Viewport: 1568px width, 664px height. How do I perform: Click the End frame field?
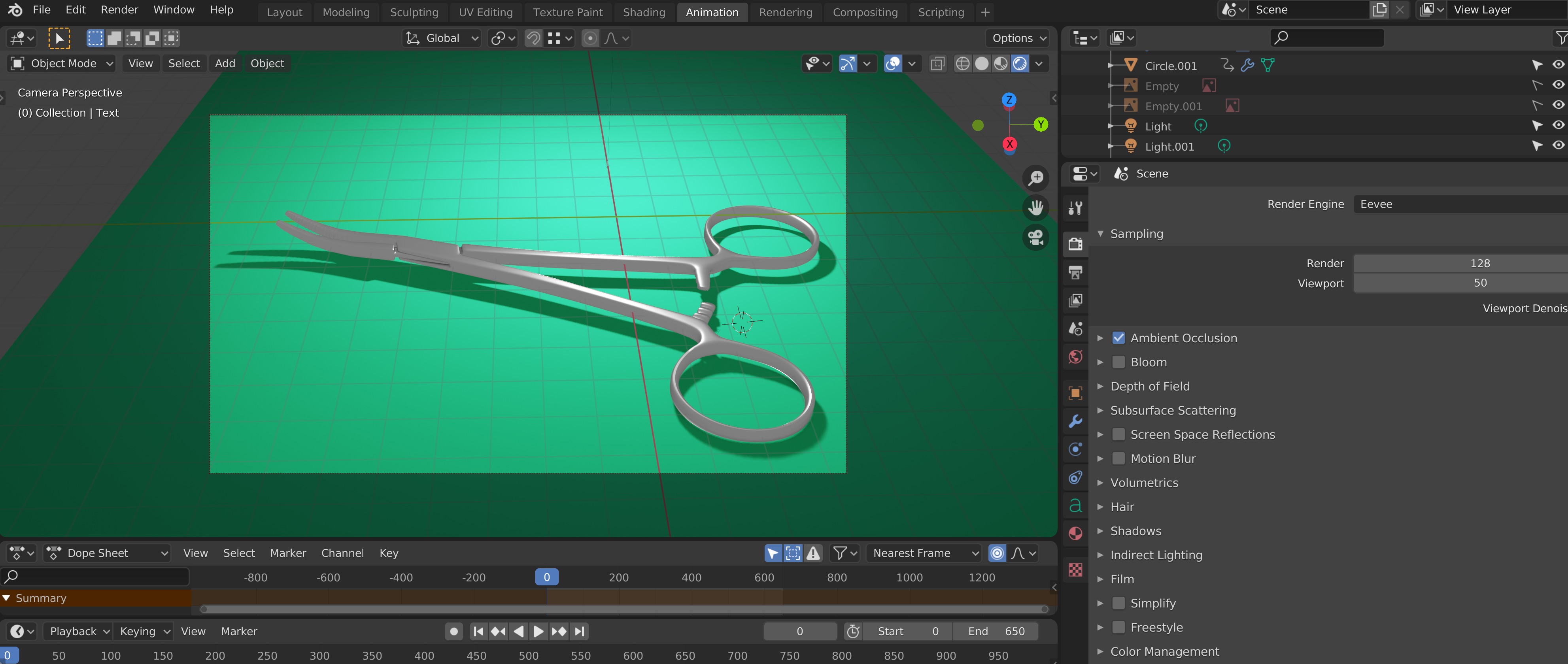pyautogui.click(x=995, y=631)
